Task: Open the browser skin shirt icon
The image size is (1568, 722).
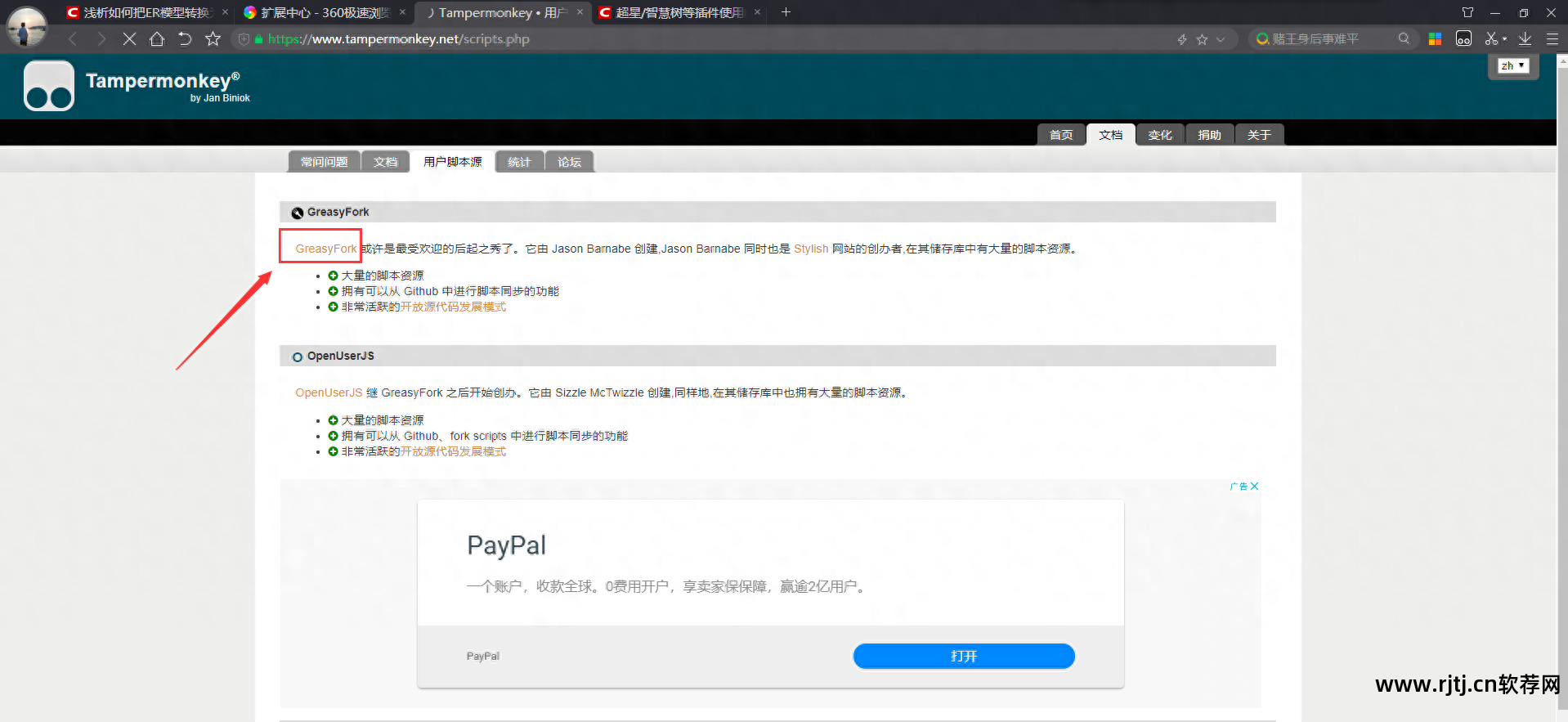Action: click(1467, 12)
